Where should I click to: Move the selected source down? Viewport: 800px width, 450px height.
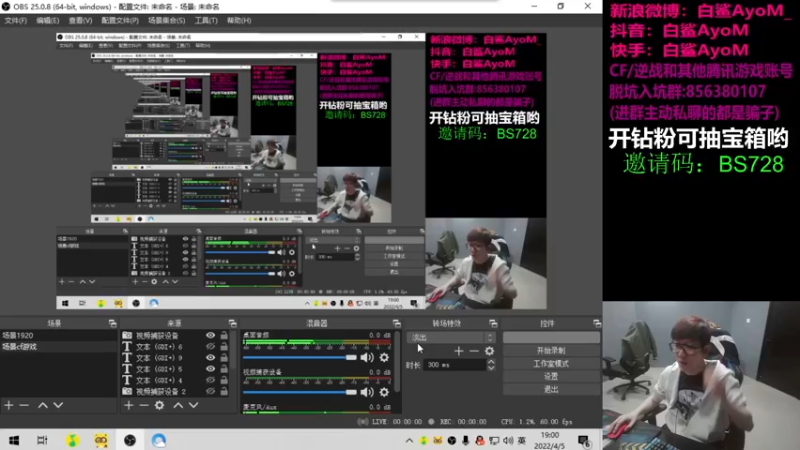coord(193,405)
